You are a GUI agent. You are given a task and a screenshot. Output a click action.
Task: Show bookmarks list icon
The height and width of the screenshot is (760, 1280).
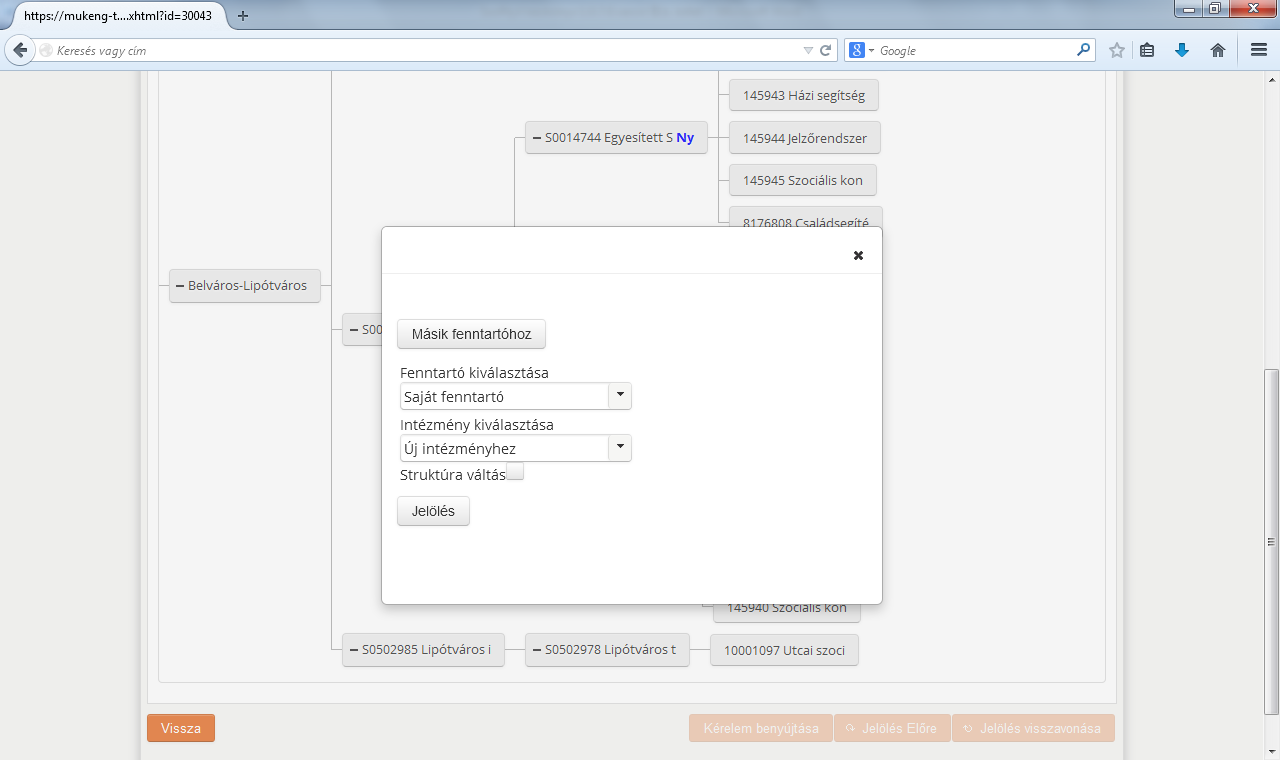[1148, 50]
